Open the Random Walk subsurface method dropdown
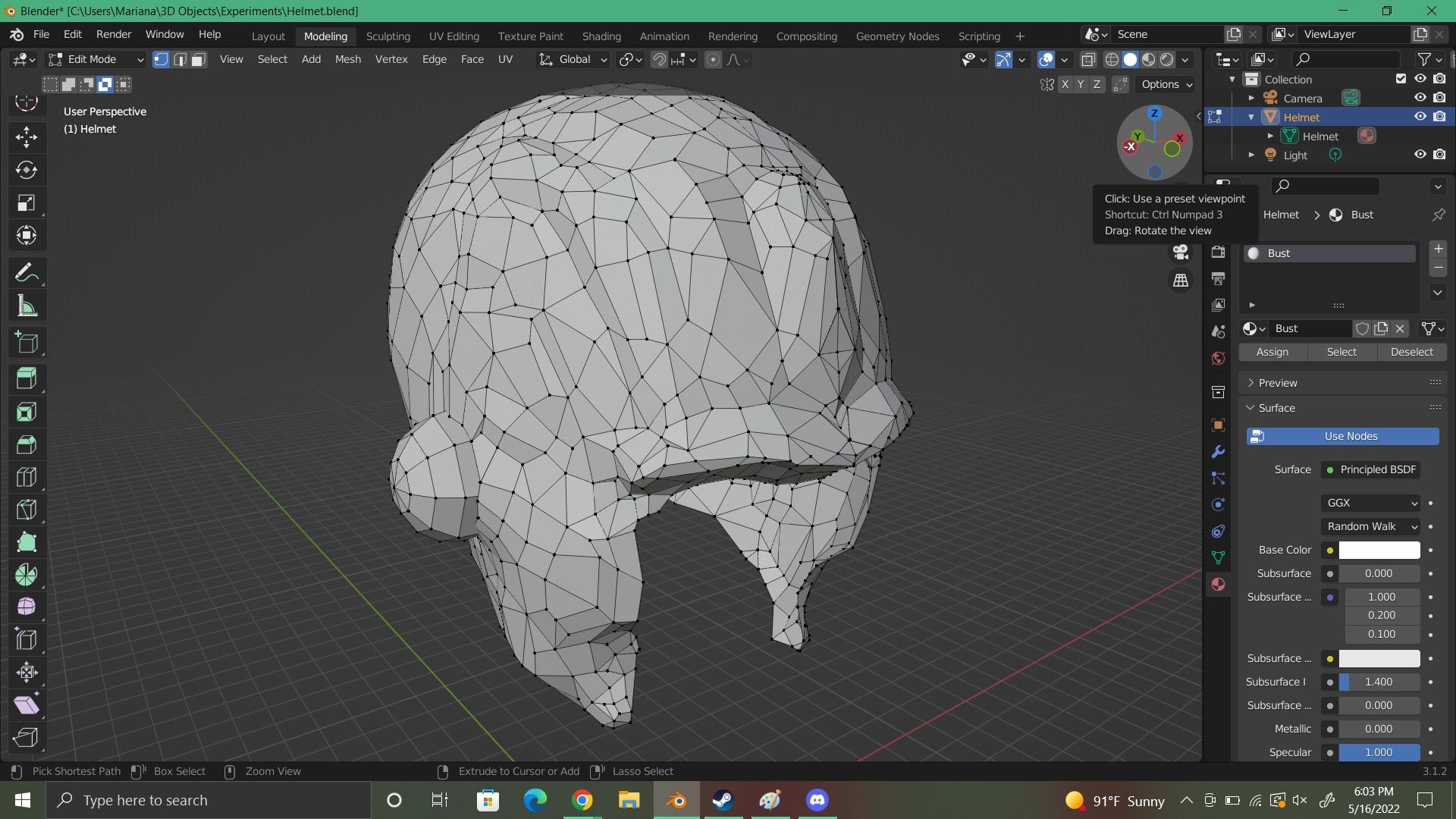The width and height of the screenshot is (1456, 819). (1371, 526)
